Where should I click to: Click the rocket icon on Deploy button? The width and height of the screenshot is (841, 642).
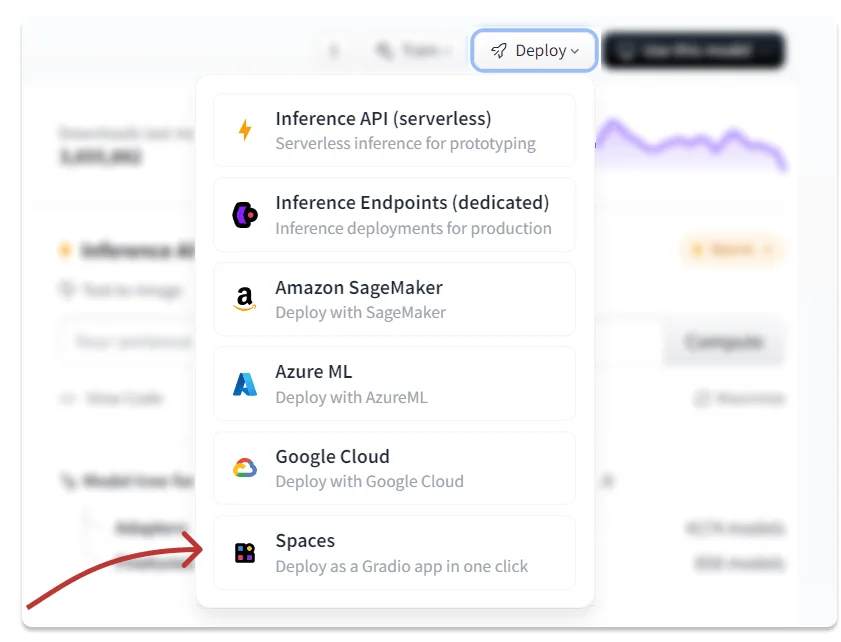[x=499, y=51]
